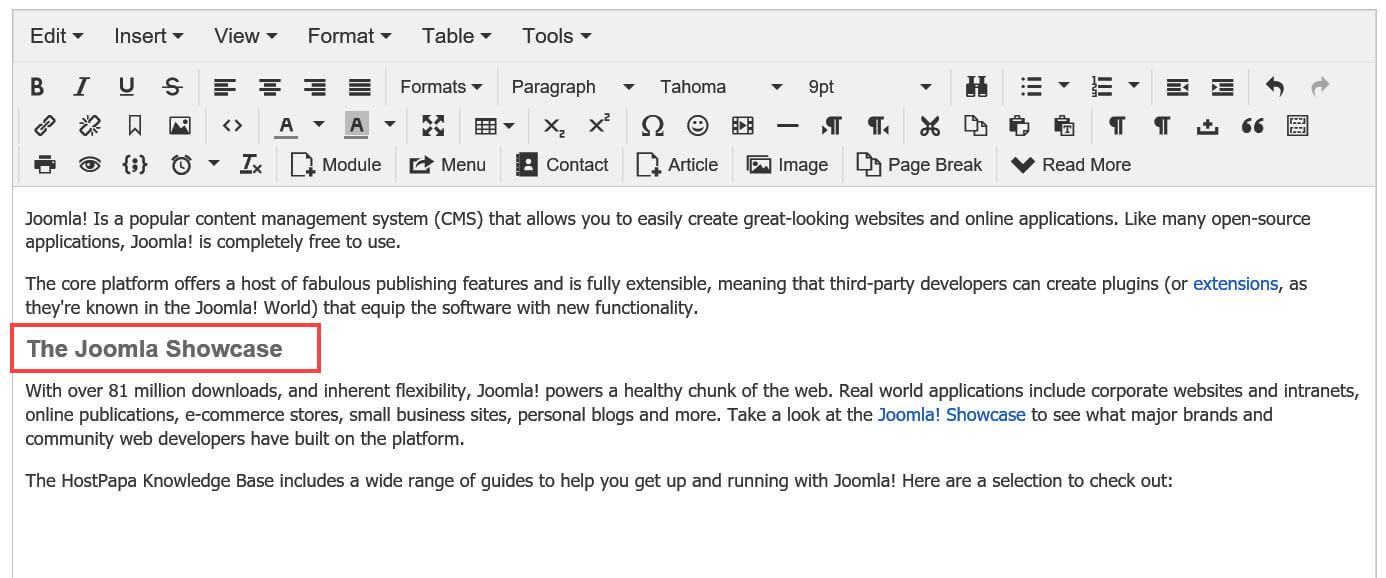Image resolution: width=1386 pixels, height=578 pixels.
Task: Toggle bold formatting
Action: (37, 87)
